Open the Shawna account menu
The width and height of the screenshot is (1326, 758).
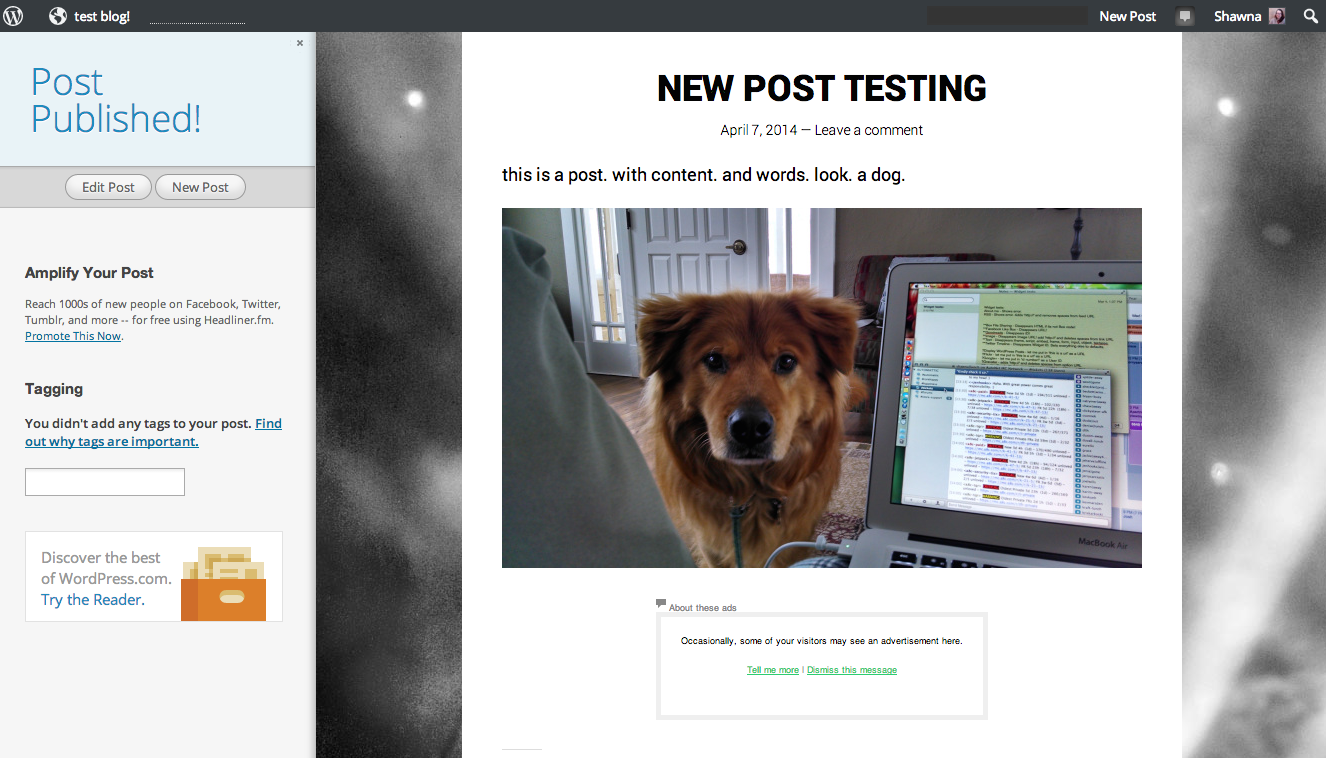point(1238,16)
